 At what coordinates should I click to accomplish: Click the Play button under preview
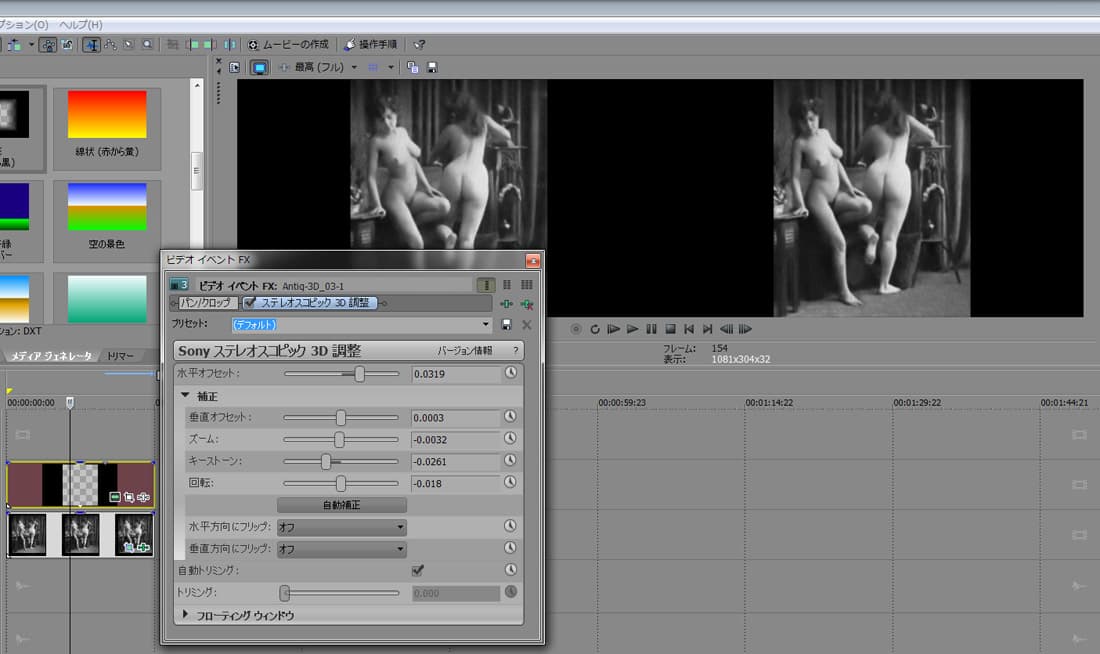click(632, 329)
